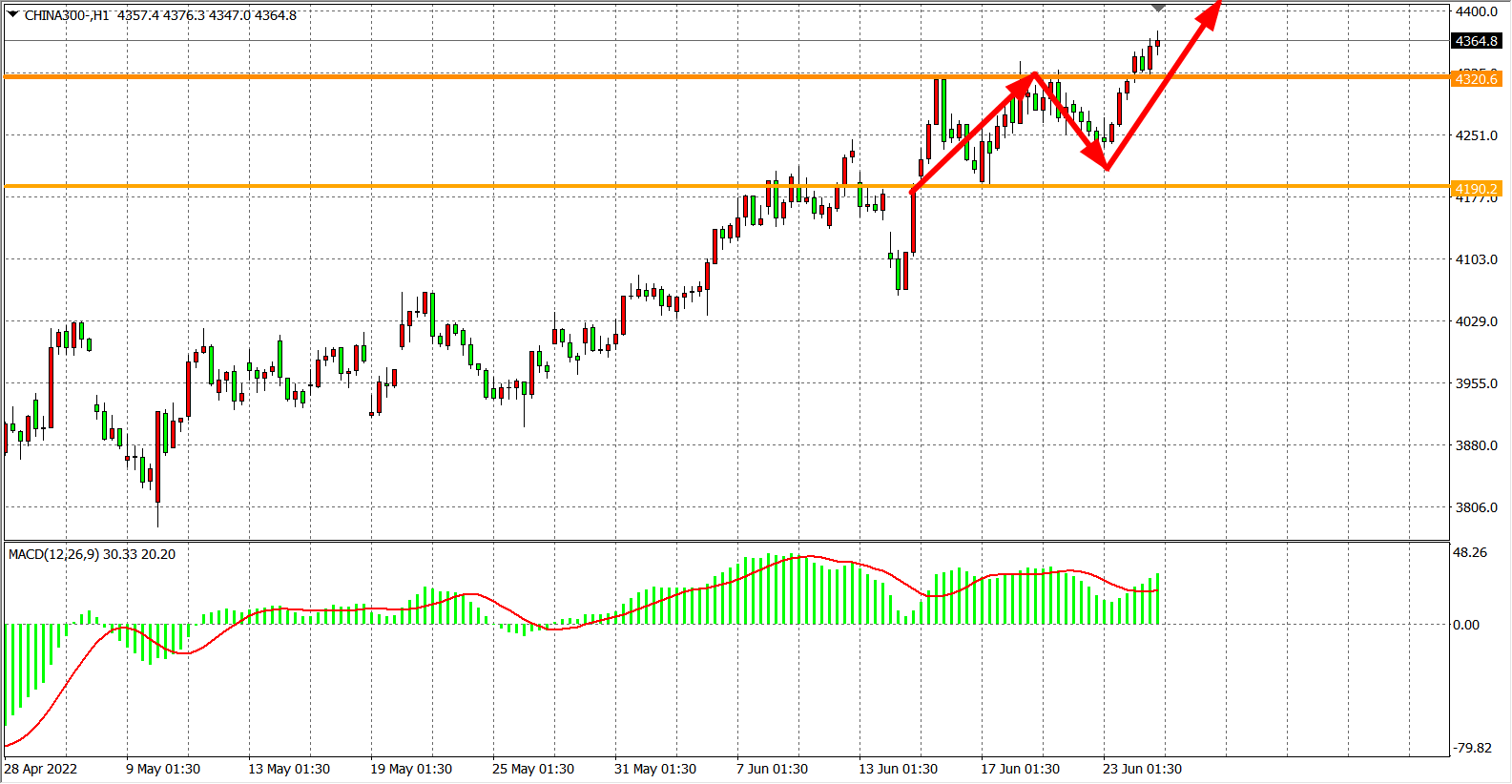This screenshot has height=784, width=1512.
Task: Click the 0.00 level on MACD scale
Action: [x=1465, y=625]
